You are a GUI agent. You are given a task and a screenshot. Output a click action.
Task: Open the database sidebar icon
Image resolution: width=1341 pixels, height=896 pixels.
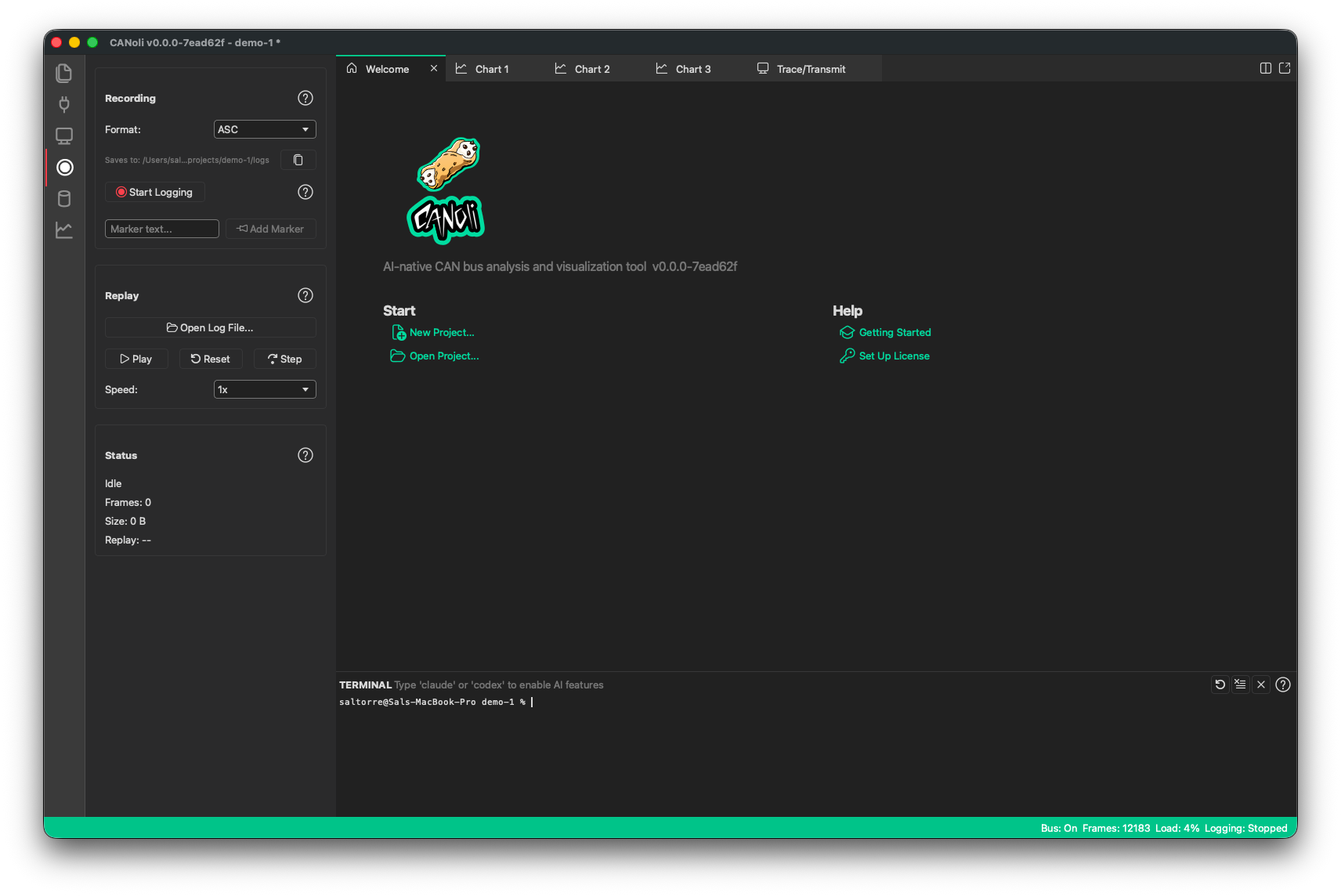click(64, 199)
